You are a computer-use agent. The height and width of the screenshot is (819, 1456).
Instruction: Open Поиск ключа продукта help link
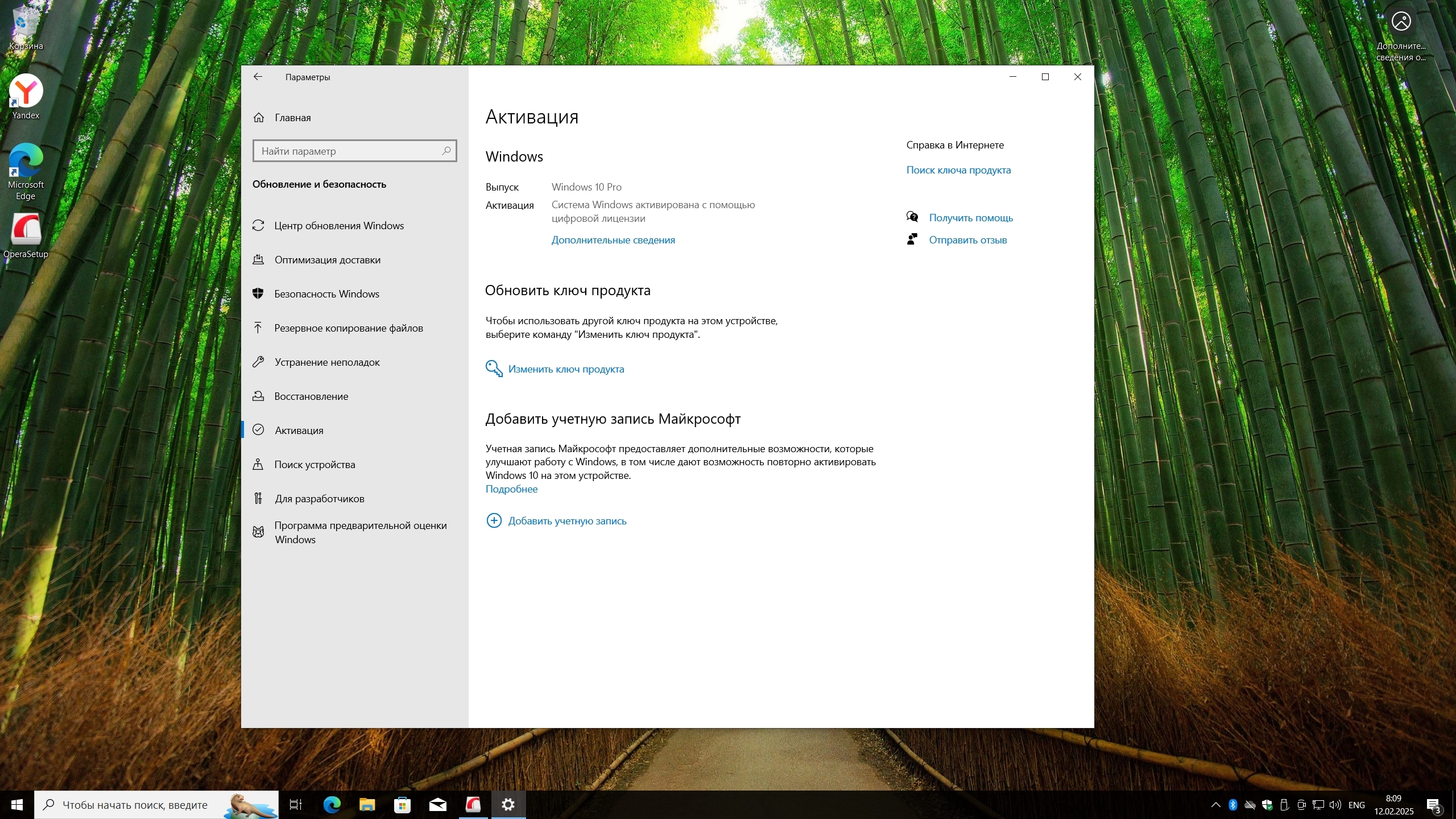pyautogui.click(x=958, y=170)
